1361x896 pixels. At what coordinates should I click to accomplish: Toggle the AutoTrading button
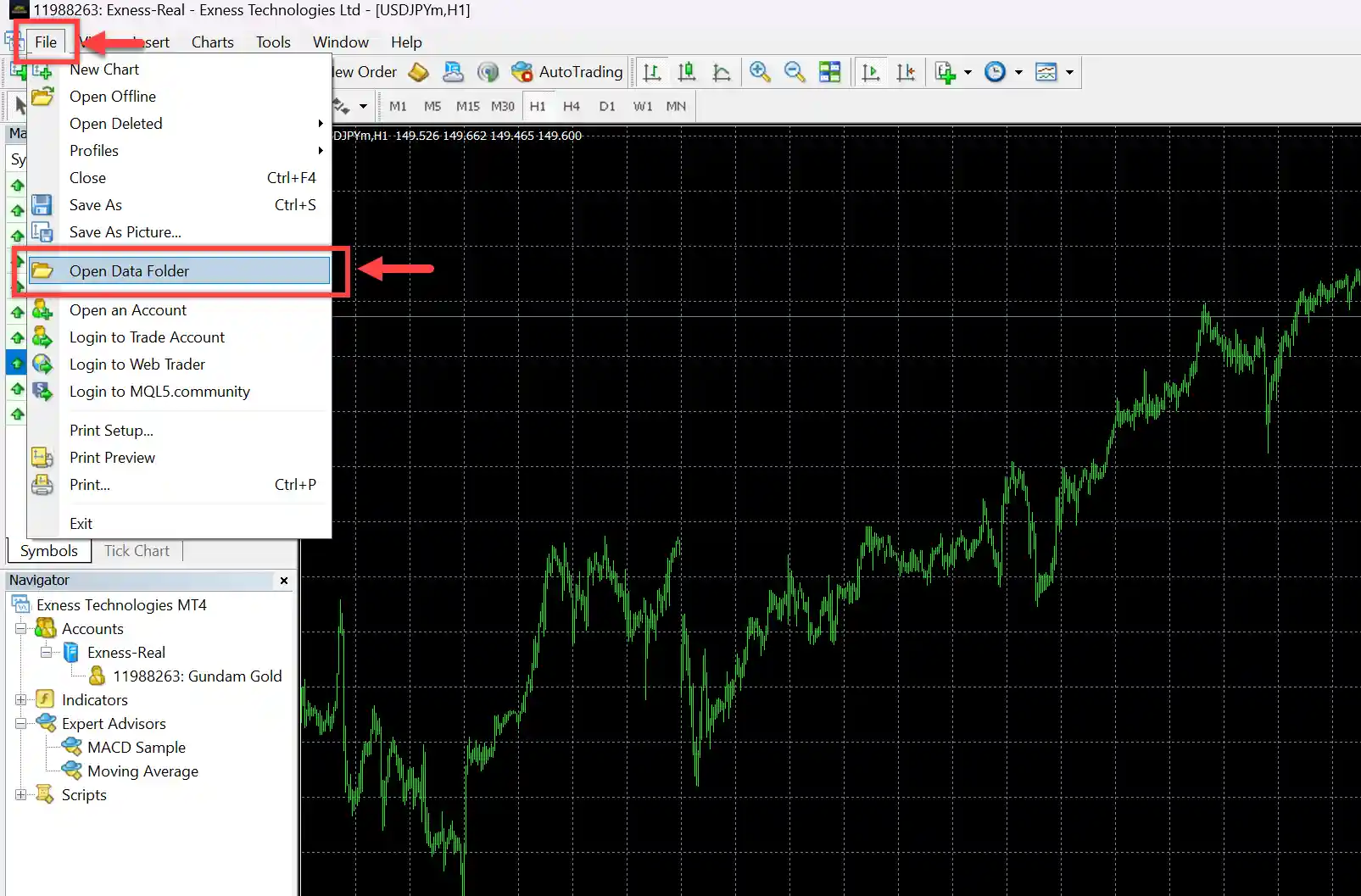pyautogui.click(x=567, y=72)
